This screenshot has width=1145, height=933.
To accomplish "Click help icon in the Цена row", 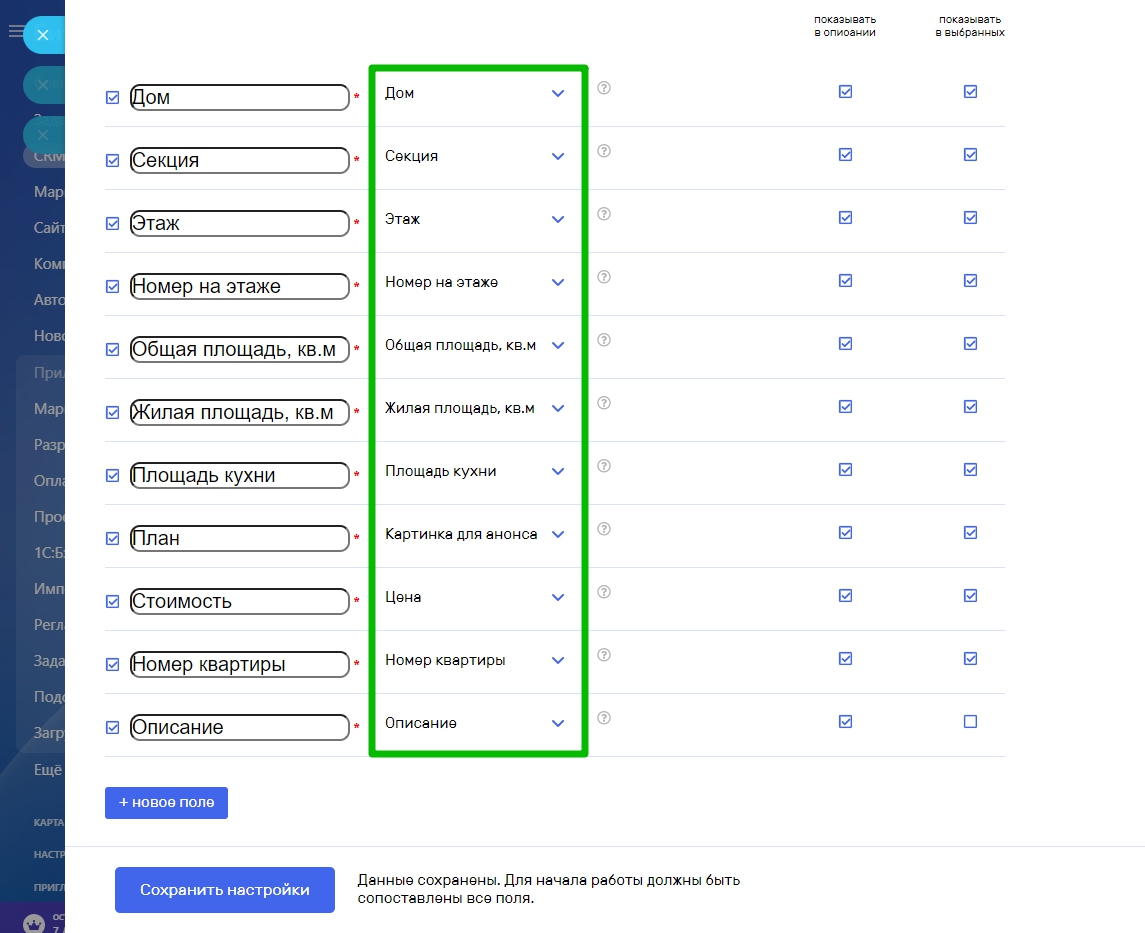I will (604, 592).
